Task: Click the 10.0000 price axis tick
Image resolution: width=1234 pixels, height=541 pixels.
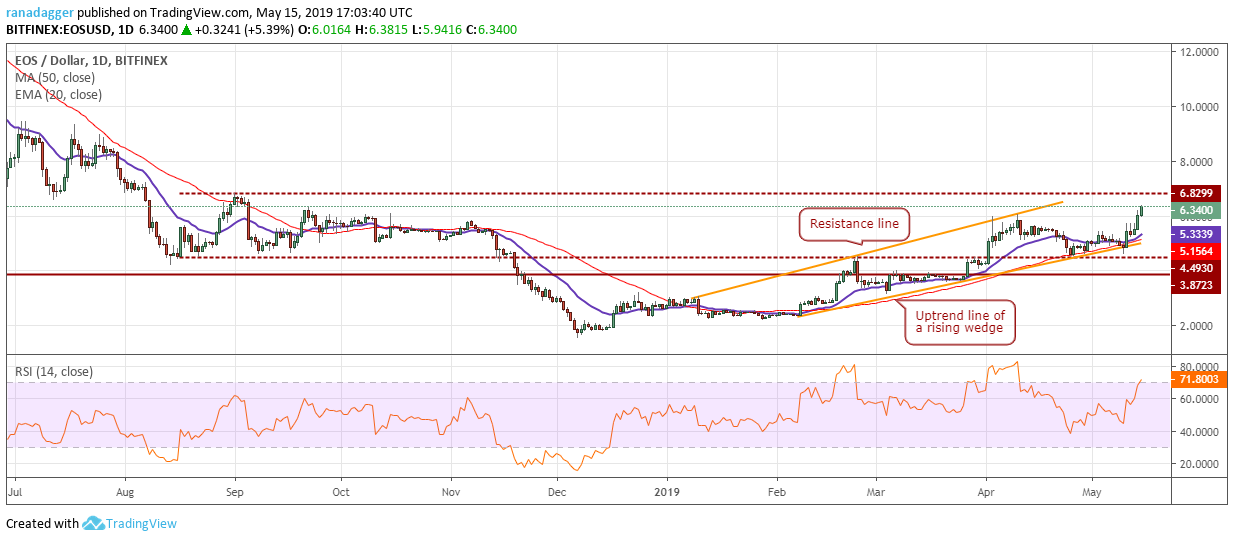Action: (x=1200, y=106)
